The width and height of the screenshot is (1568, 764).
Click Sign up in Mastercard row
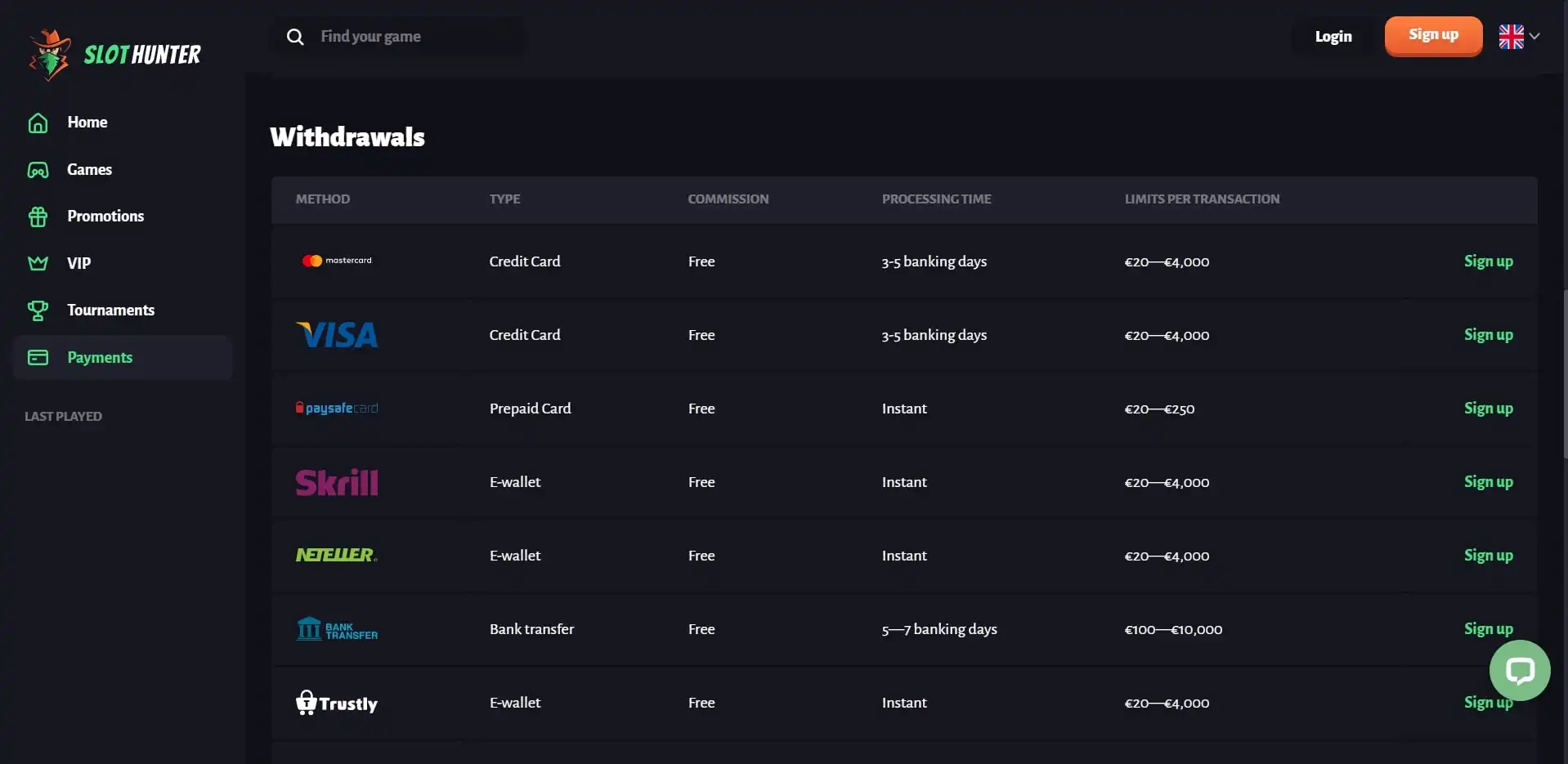[x=1488, y=261]
